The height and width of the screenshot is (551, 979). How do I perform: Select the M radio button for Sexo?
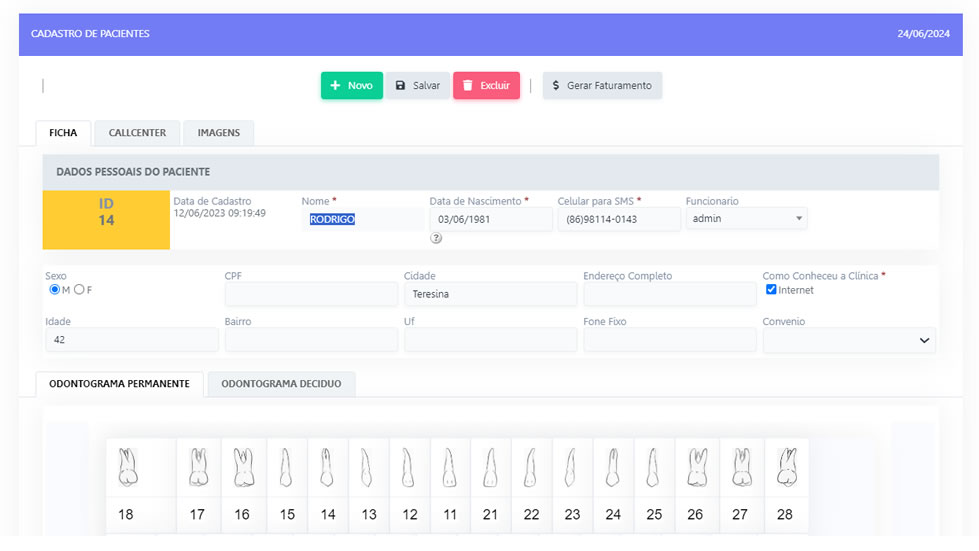point(55,290)
